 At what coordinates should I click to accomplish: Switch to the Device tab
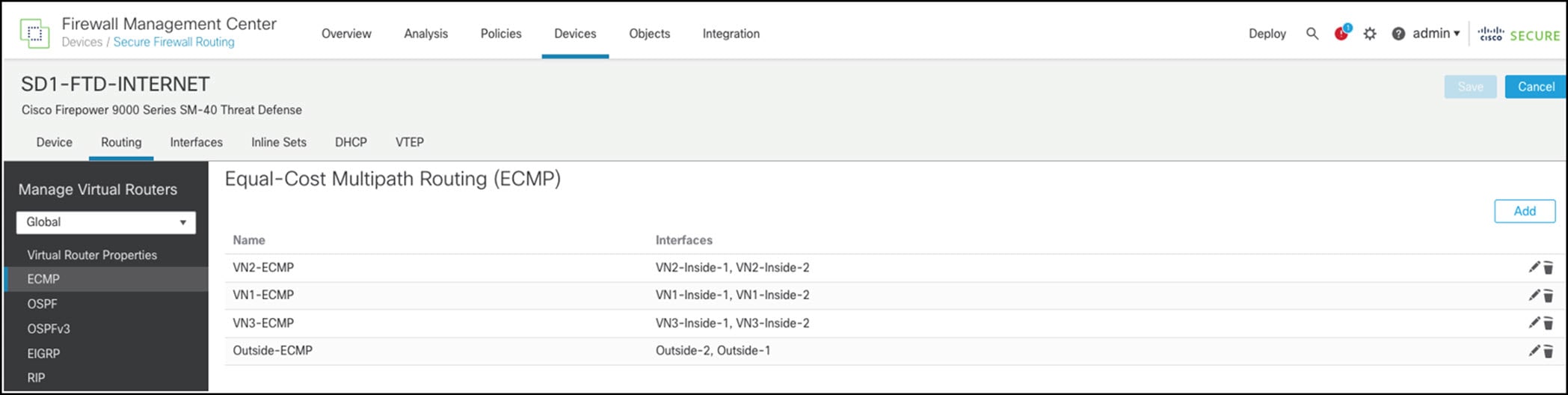55,142
